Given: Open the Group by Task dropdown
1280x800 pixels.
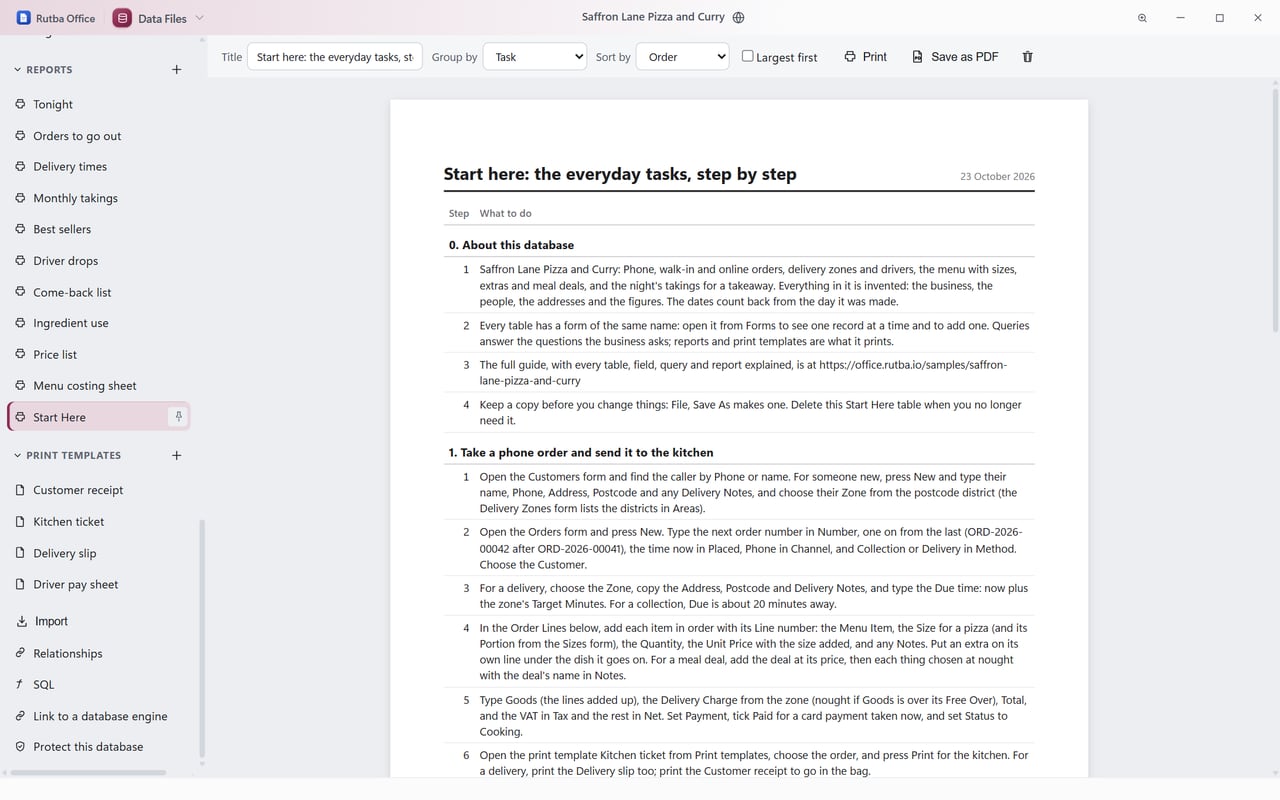Looking at the screenshot, I should point(535,57).
